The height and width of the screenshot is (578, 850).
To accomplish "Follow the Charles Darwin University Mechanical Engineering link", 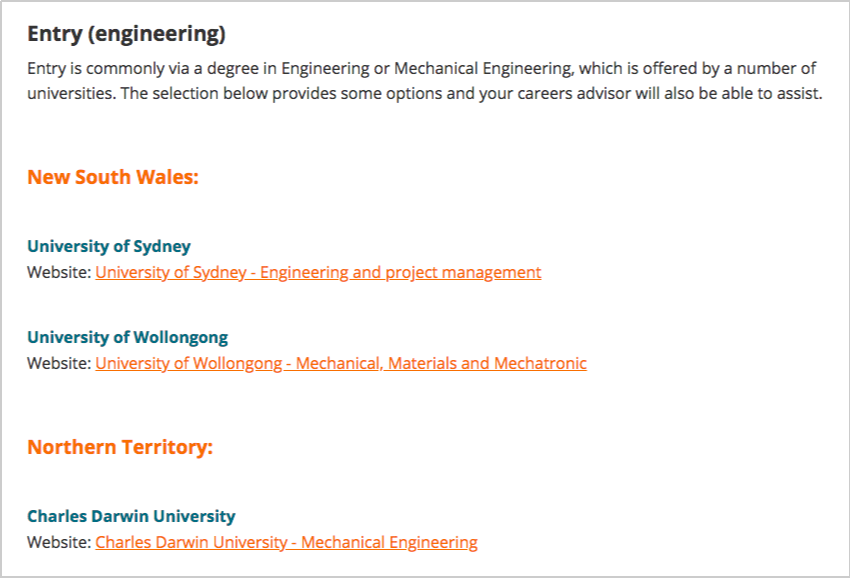I will coord(286,542).
